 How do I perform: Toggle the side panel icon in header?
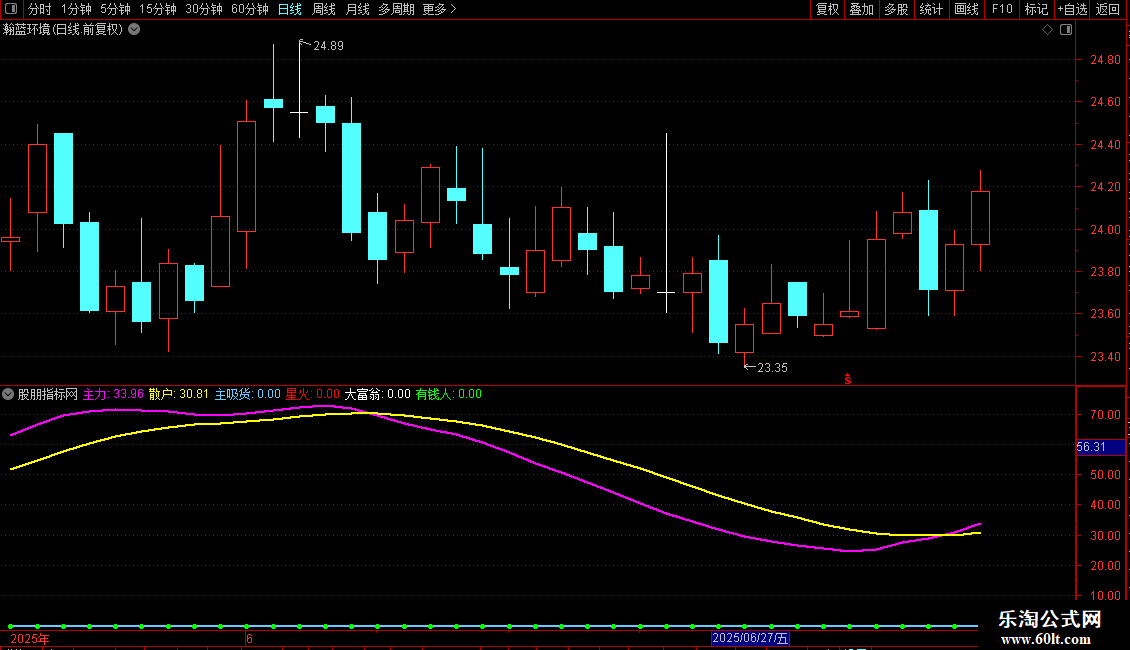click(1066, 30)
